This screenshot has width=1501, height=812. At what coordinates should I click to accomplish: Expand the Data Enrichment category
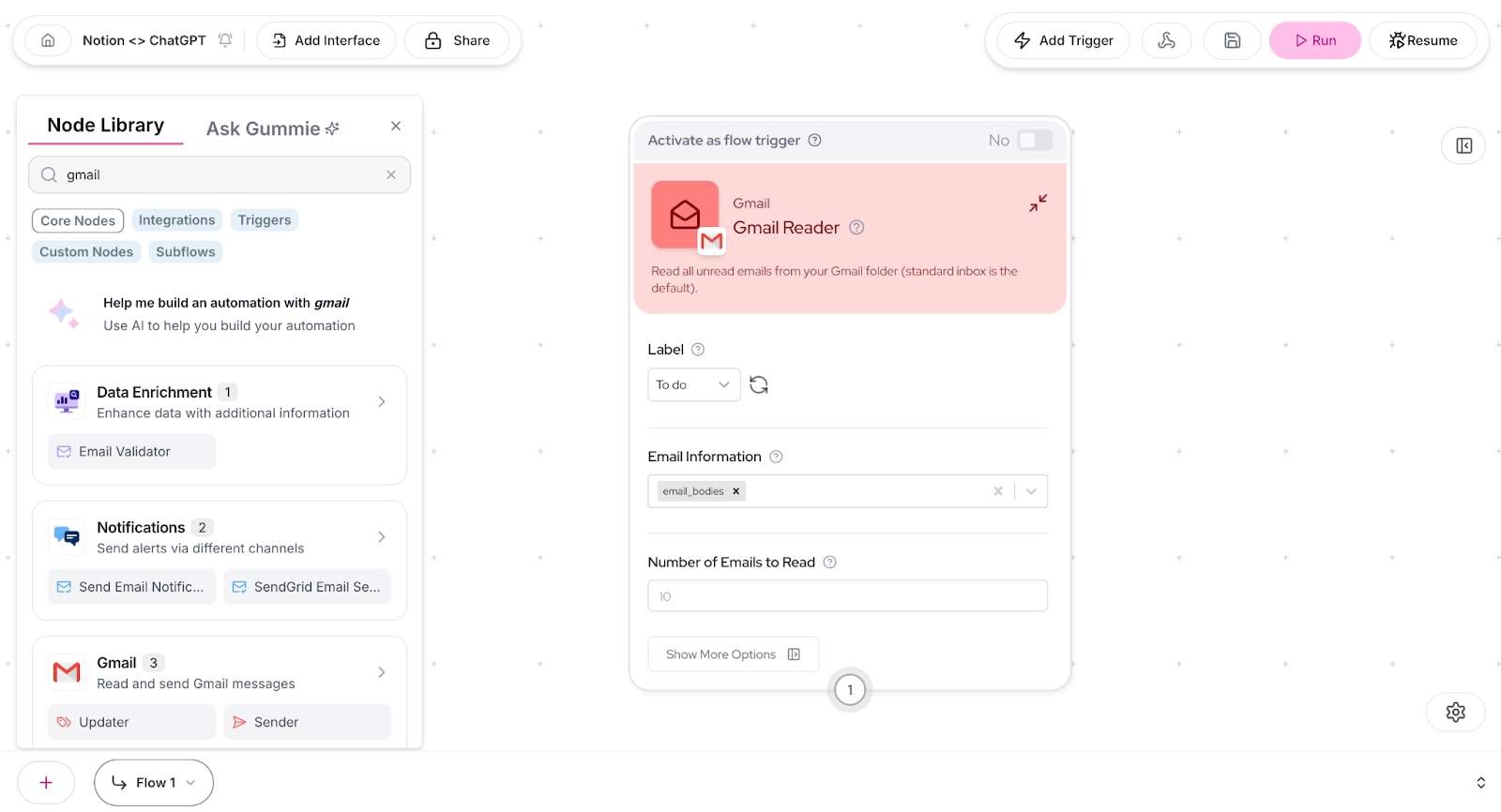pyautogui.click(x=382, y=401)
